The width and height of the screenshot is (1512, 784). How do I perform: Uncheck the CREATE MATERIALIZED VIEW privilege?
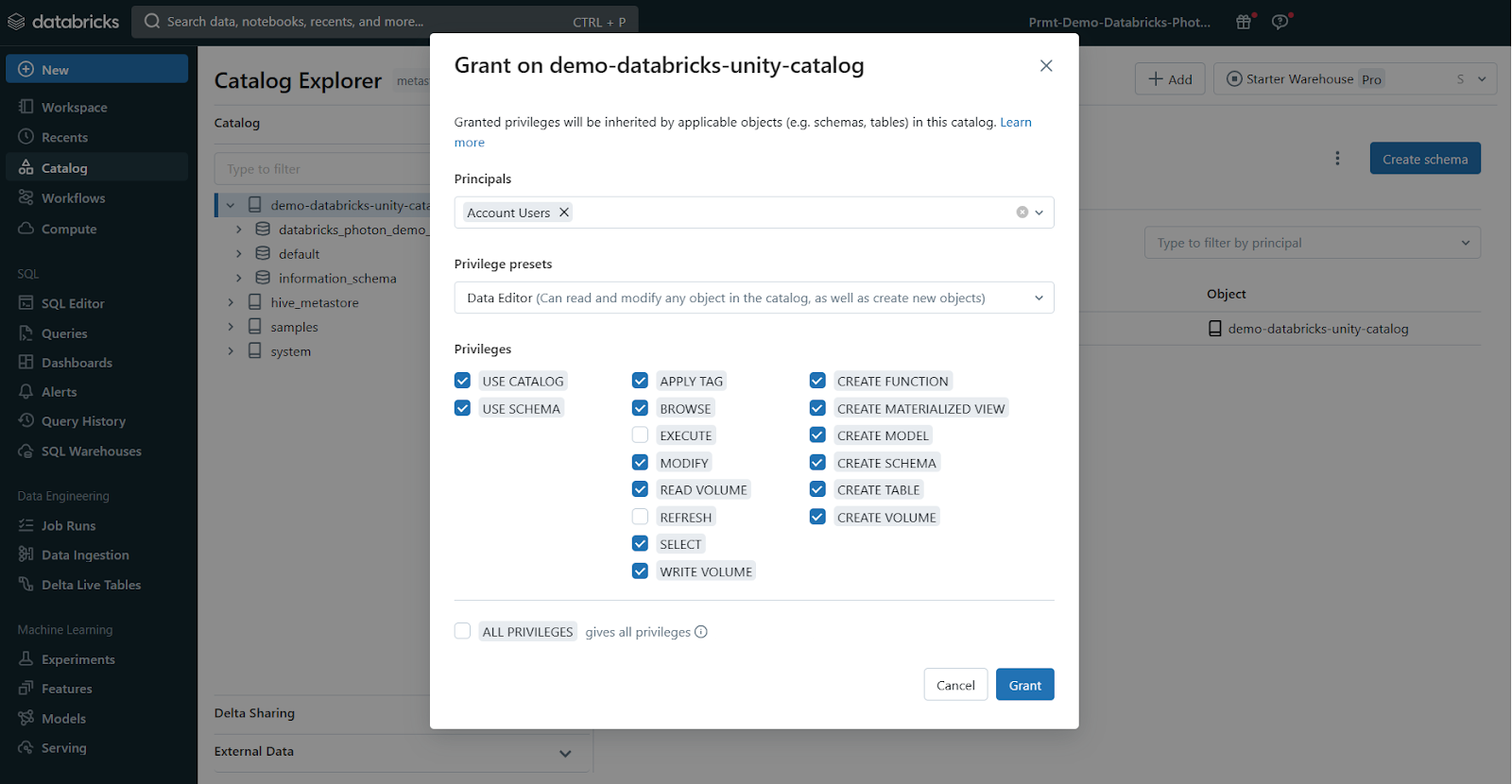(817, 408)
